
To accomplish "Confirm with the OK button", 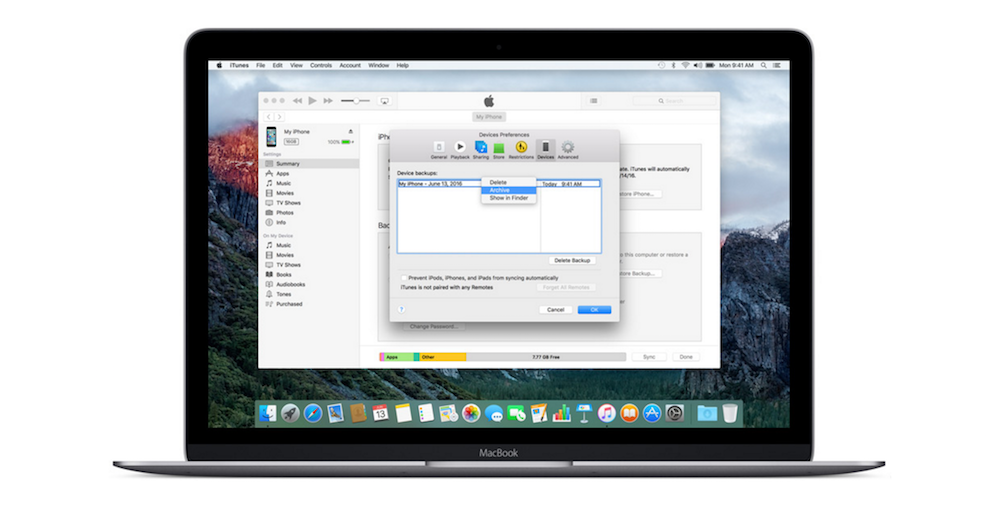I will coord(594,309).
